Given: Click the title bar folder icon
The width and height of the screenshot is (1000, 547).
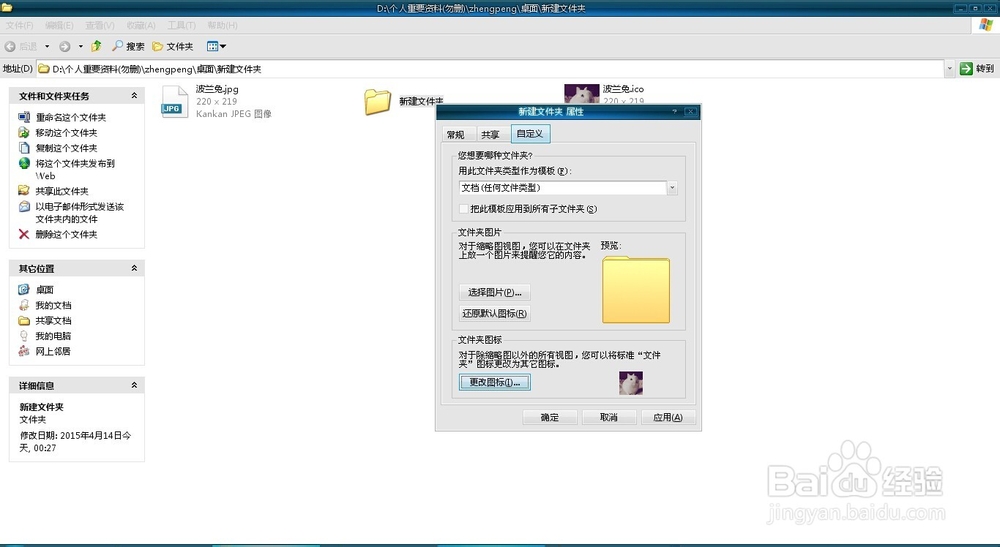Looking at the screenshot, I should coord(7,8).
